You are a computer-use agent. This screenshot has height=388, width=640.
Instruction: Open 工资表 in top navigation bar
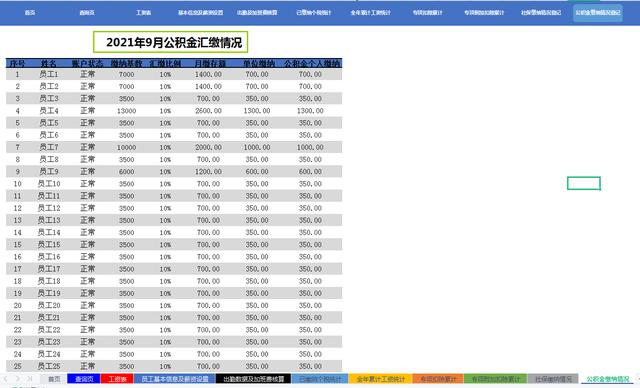(143, 13)
